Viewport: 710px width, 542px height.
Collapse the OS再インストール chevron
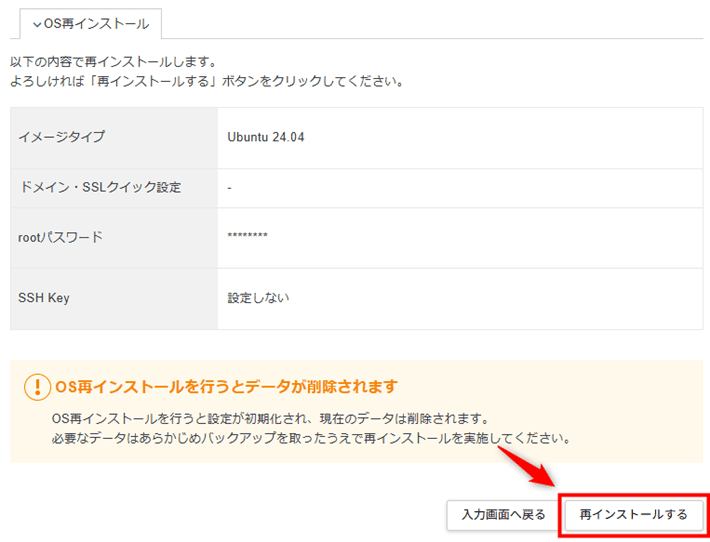tap(37, 24)
